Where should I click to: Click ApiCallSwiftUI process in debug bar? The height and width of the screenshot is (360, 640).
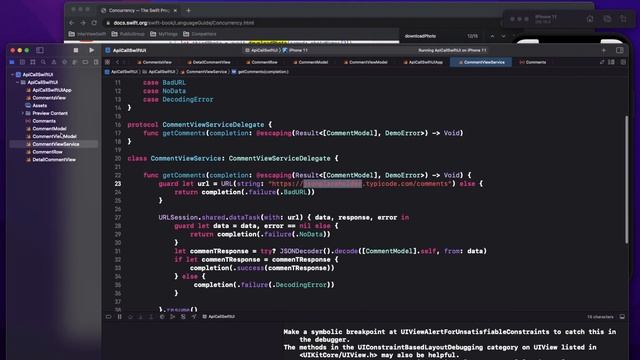click(x=219, y=317)
